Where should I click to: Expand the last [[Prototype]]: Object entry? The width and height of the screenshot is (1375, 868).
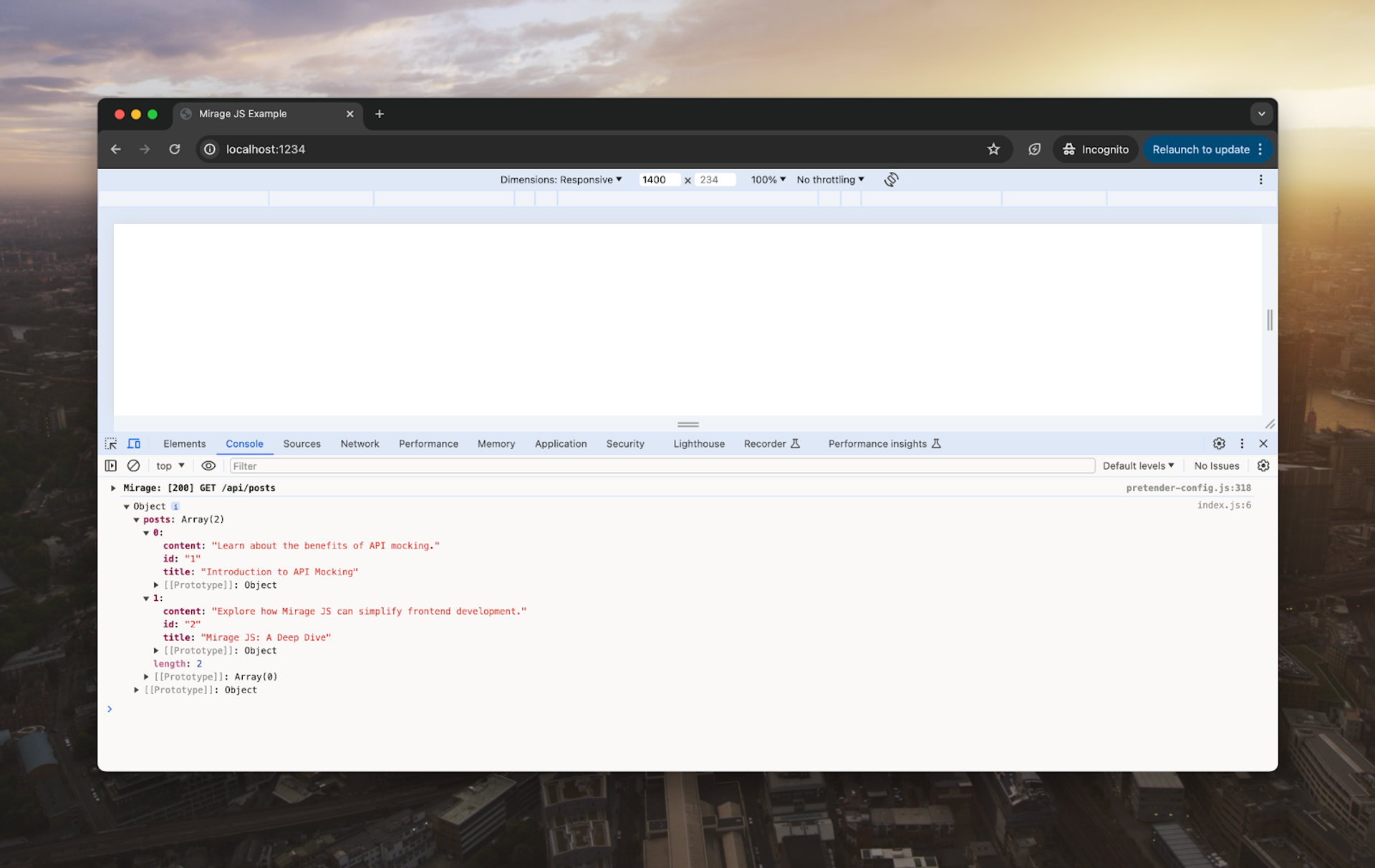(x=137, y=690)
